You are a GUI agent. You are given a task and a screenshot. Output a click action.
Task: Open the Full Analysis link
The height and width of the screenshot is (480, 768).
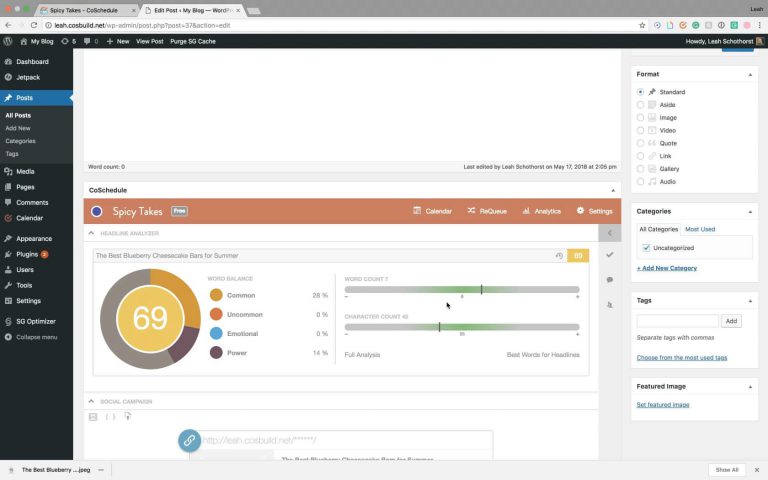362,355
